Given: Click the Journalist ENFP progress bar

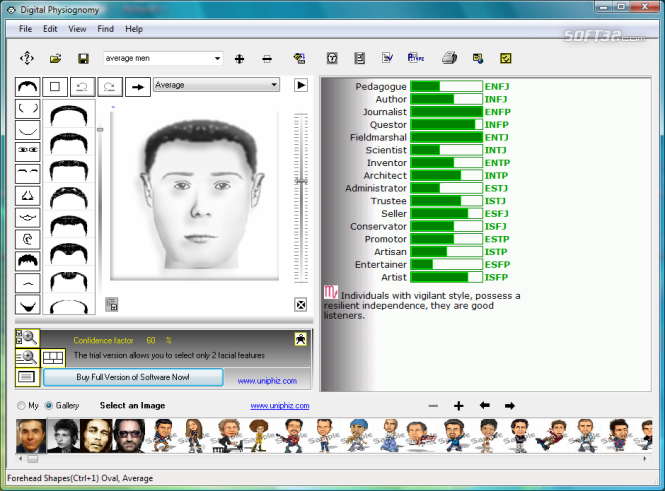Looking at the screenshot, I should click(447, 112).
